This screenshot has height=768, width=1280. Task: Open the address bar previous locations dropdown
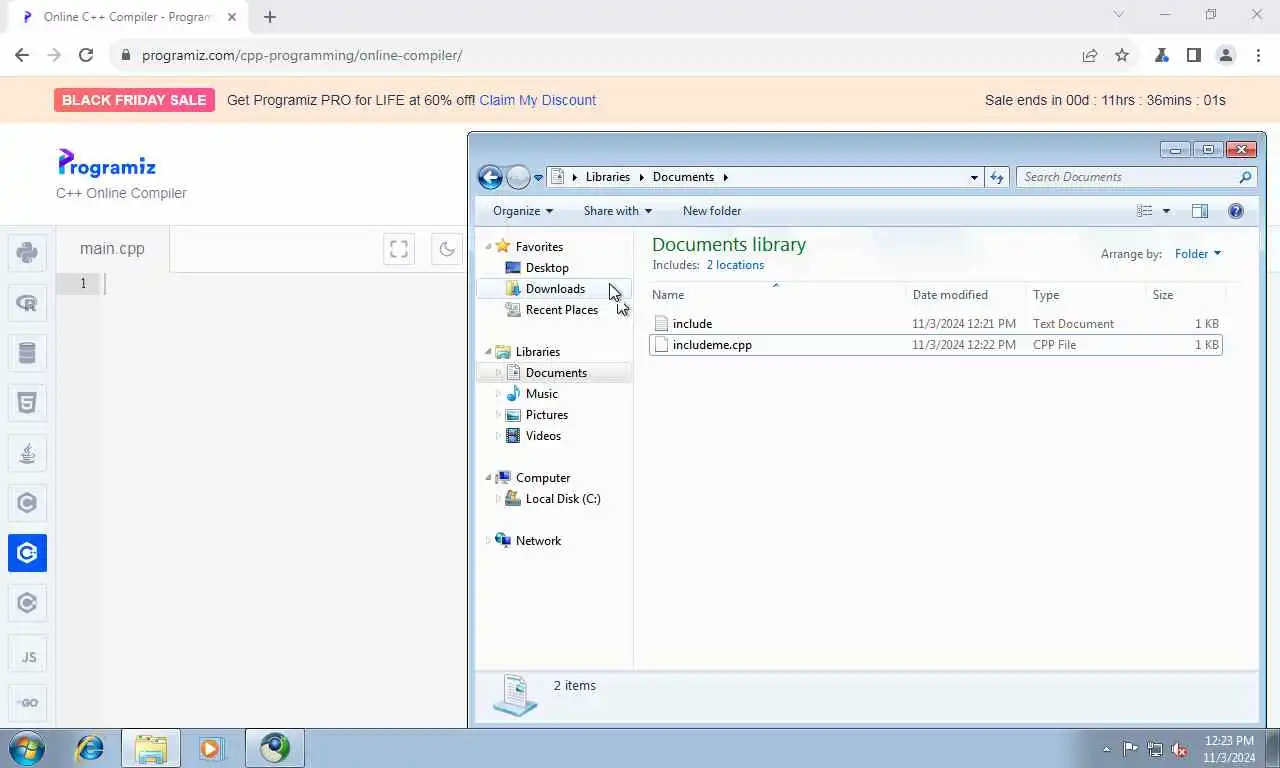(x=974, y=177)
